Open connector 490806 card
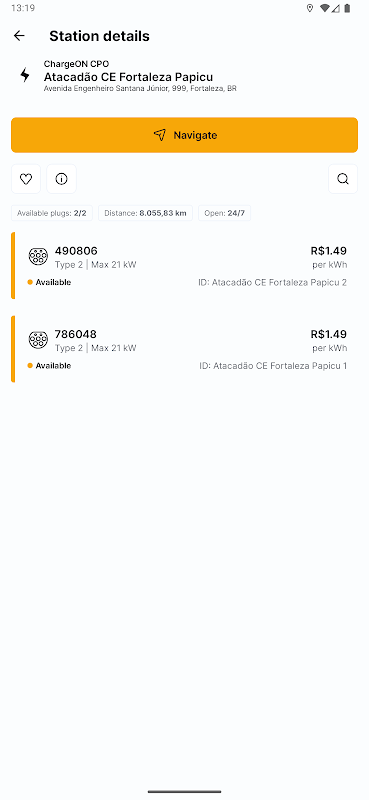The width and height of the screenshot is (369, 800). point(184,266)
